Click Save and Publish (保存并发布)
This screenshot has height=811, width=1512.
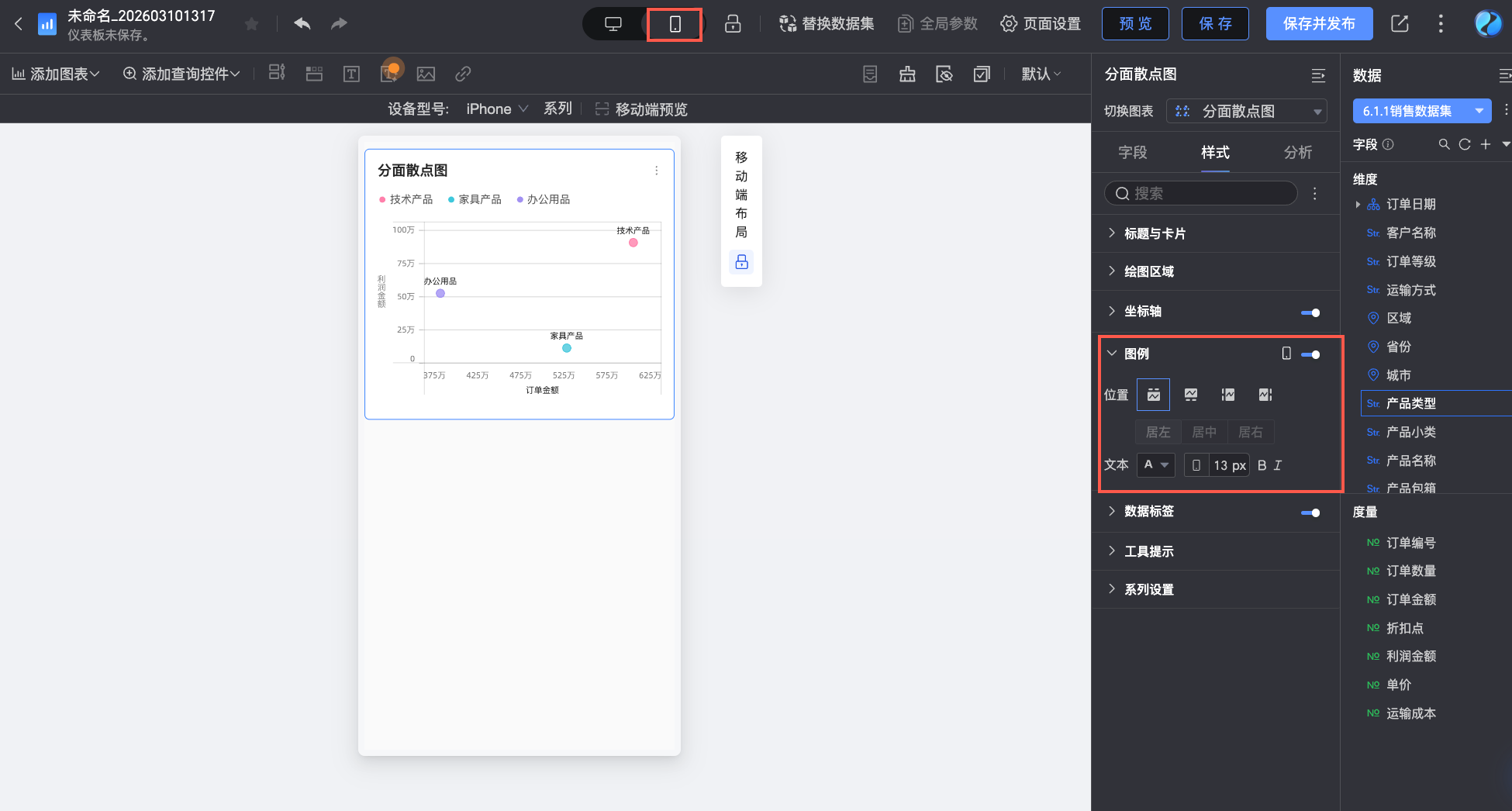click(1319, 24)
